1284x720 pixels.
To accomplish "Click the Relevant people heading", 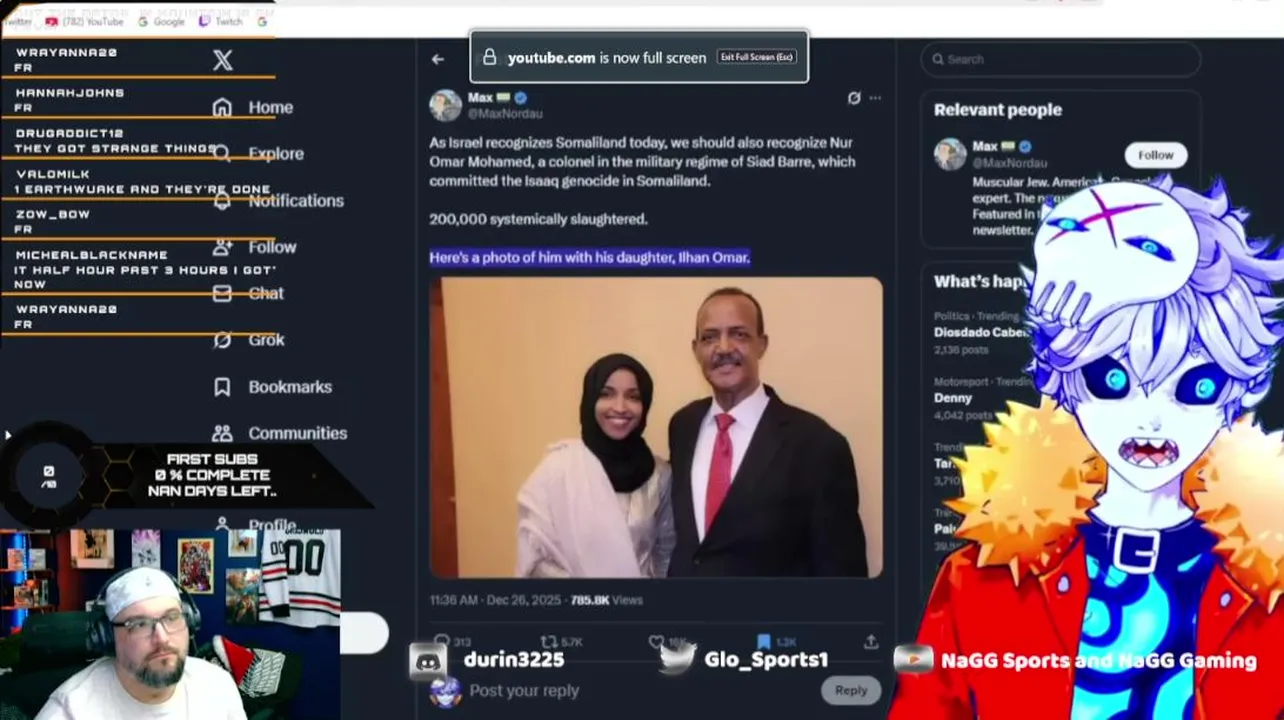I will point(998,110).
